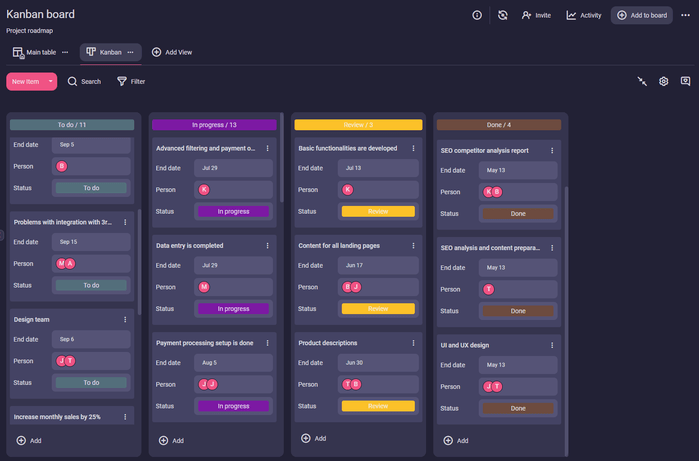Click the Add to board button
Image resolution: width=699 pixels, height=461 pixels.
[642, 15]
